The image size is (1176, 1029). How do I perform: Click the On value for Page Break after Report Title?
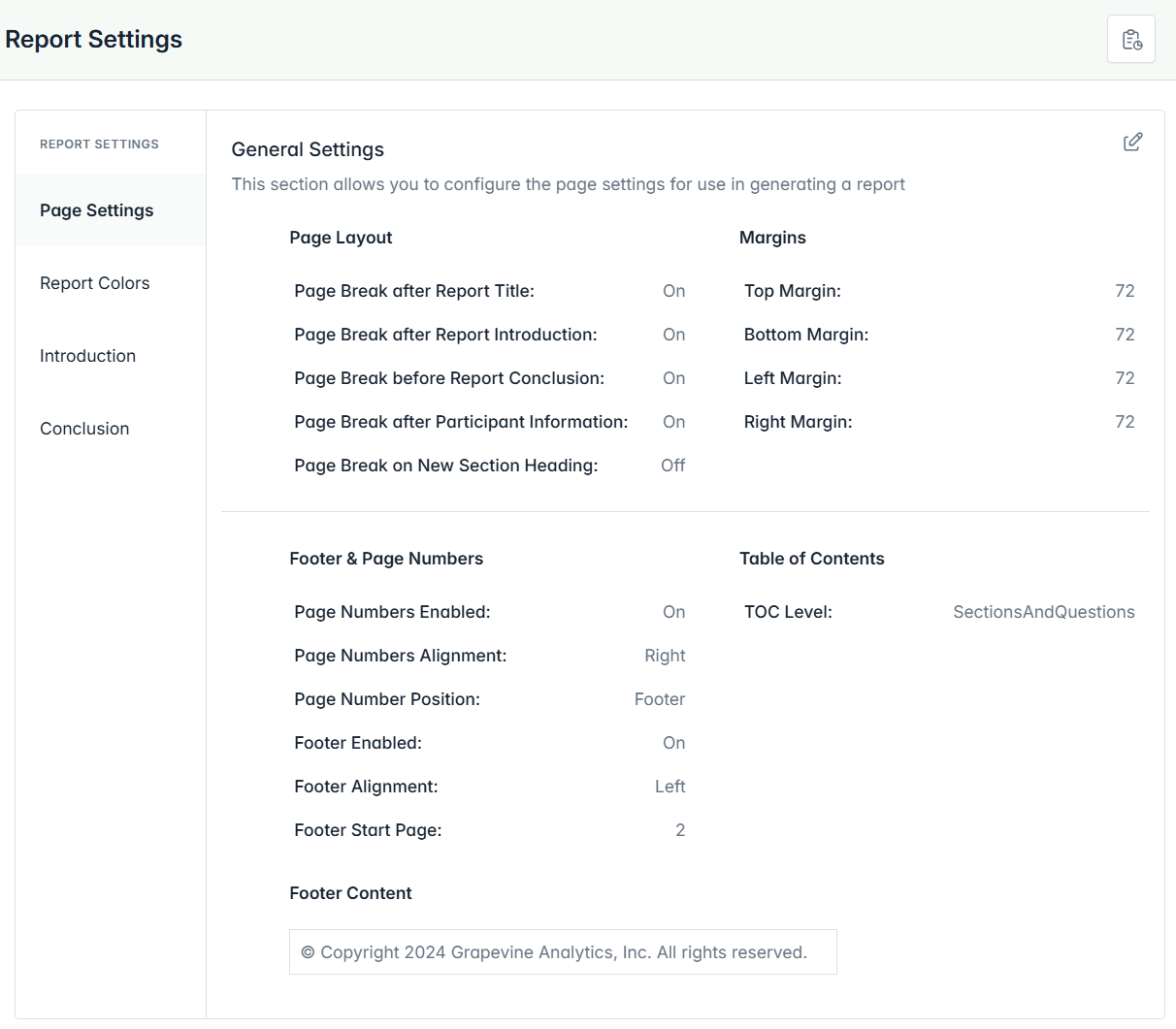pos(673,291)
